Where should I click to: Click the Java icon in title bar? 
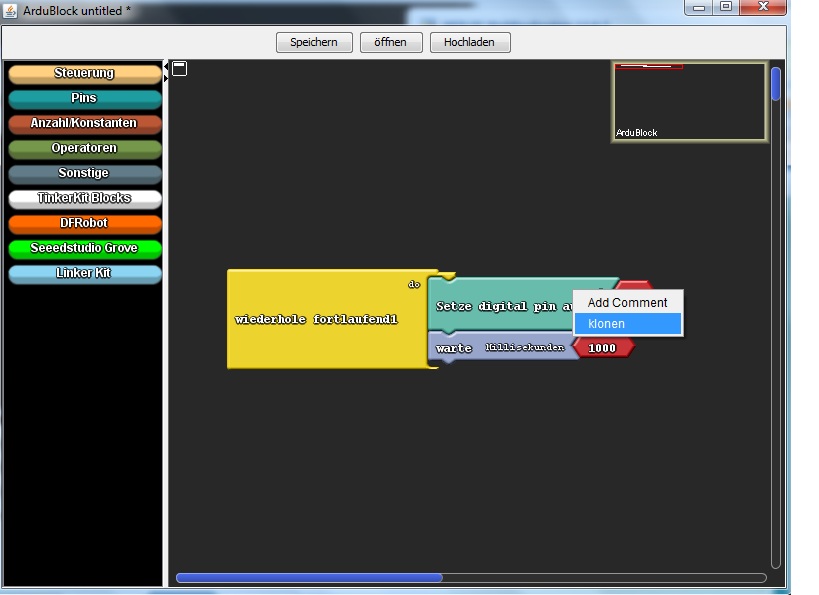pyautogui.click(x=11, y=9)
